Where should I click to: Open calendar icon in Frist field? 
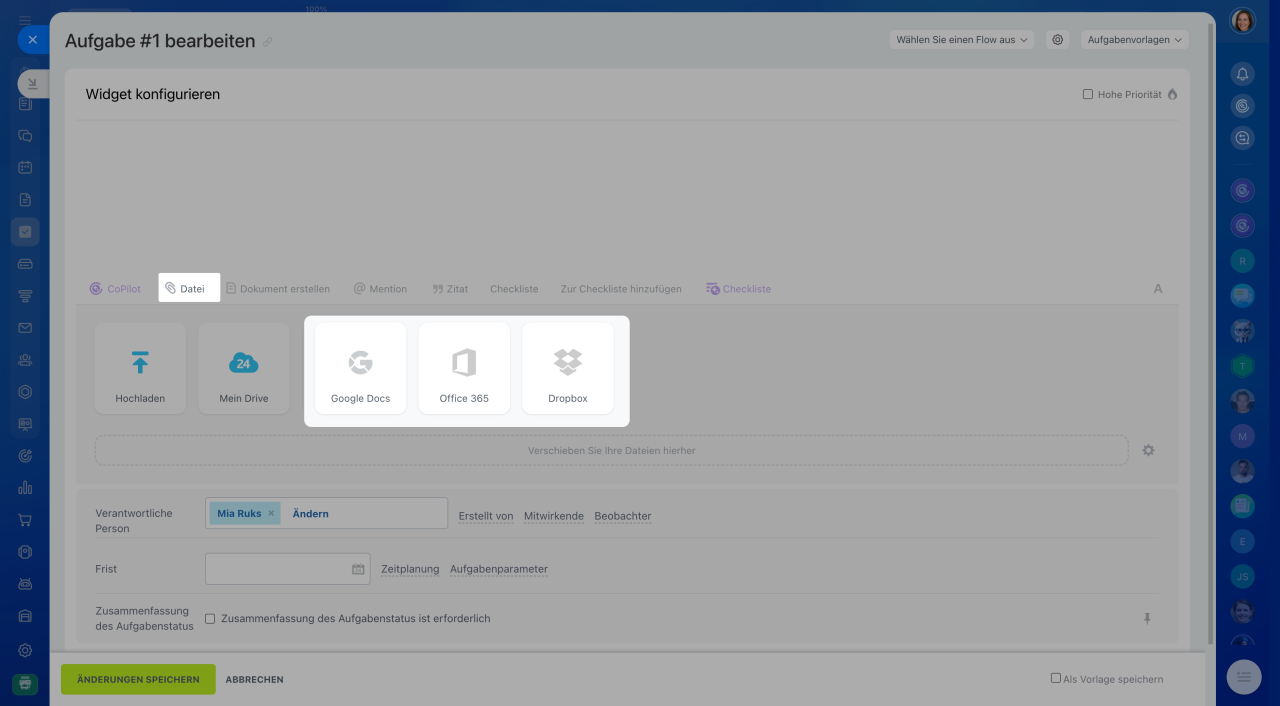(358, 569)
